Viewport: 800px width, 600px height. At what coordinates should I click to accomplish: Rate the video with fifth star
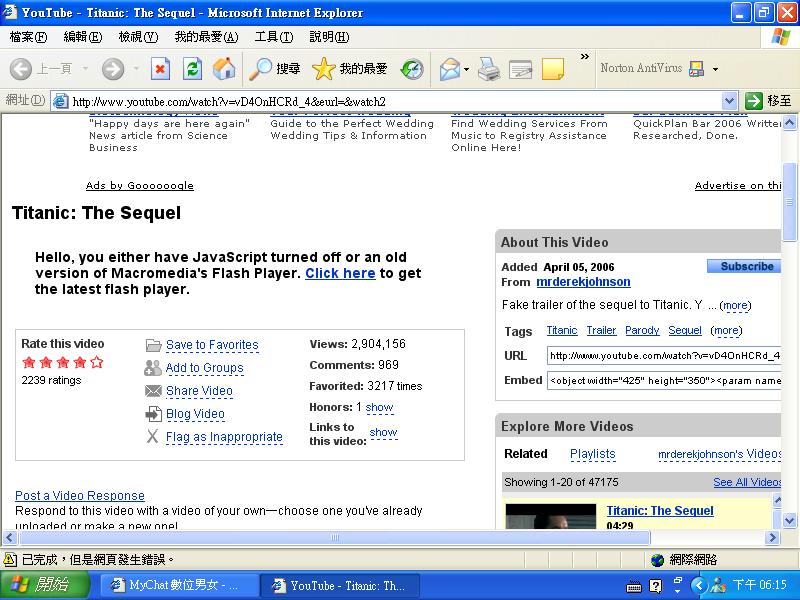(x=96, y=362)
